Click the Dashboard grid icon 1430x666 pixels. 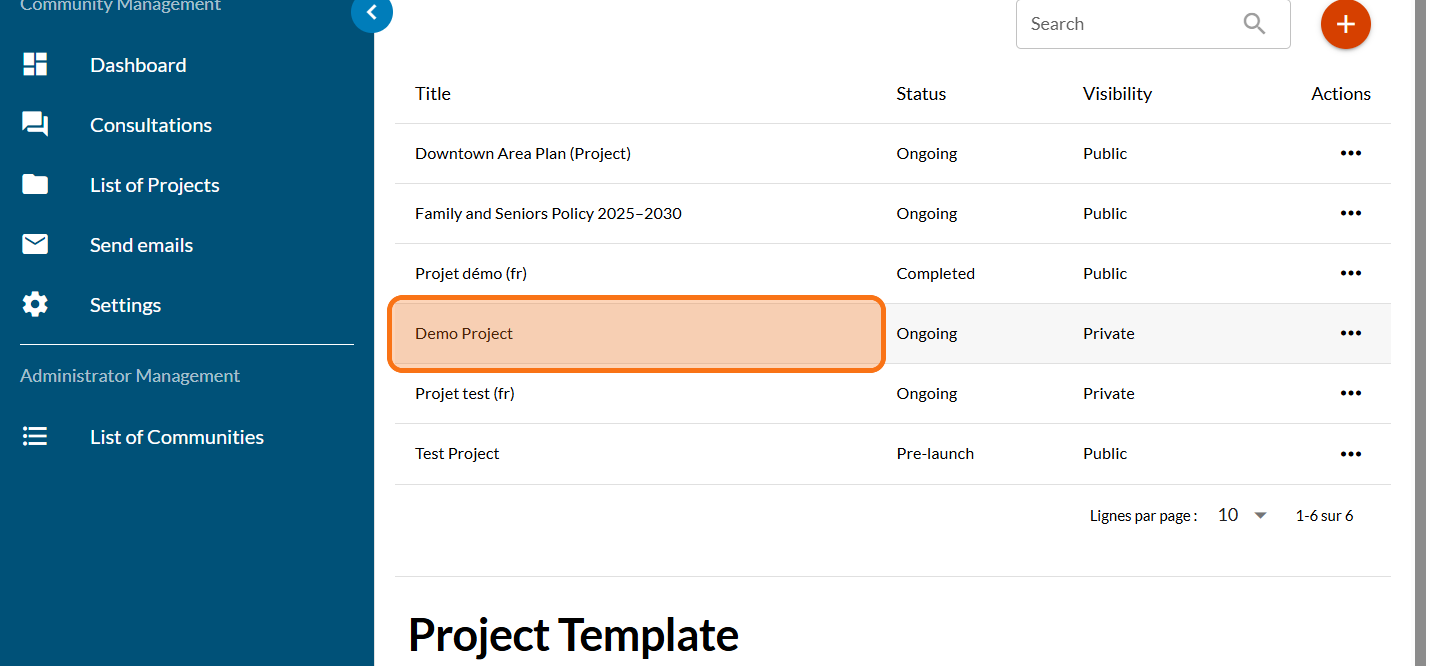click(35, 65)
